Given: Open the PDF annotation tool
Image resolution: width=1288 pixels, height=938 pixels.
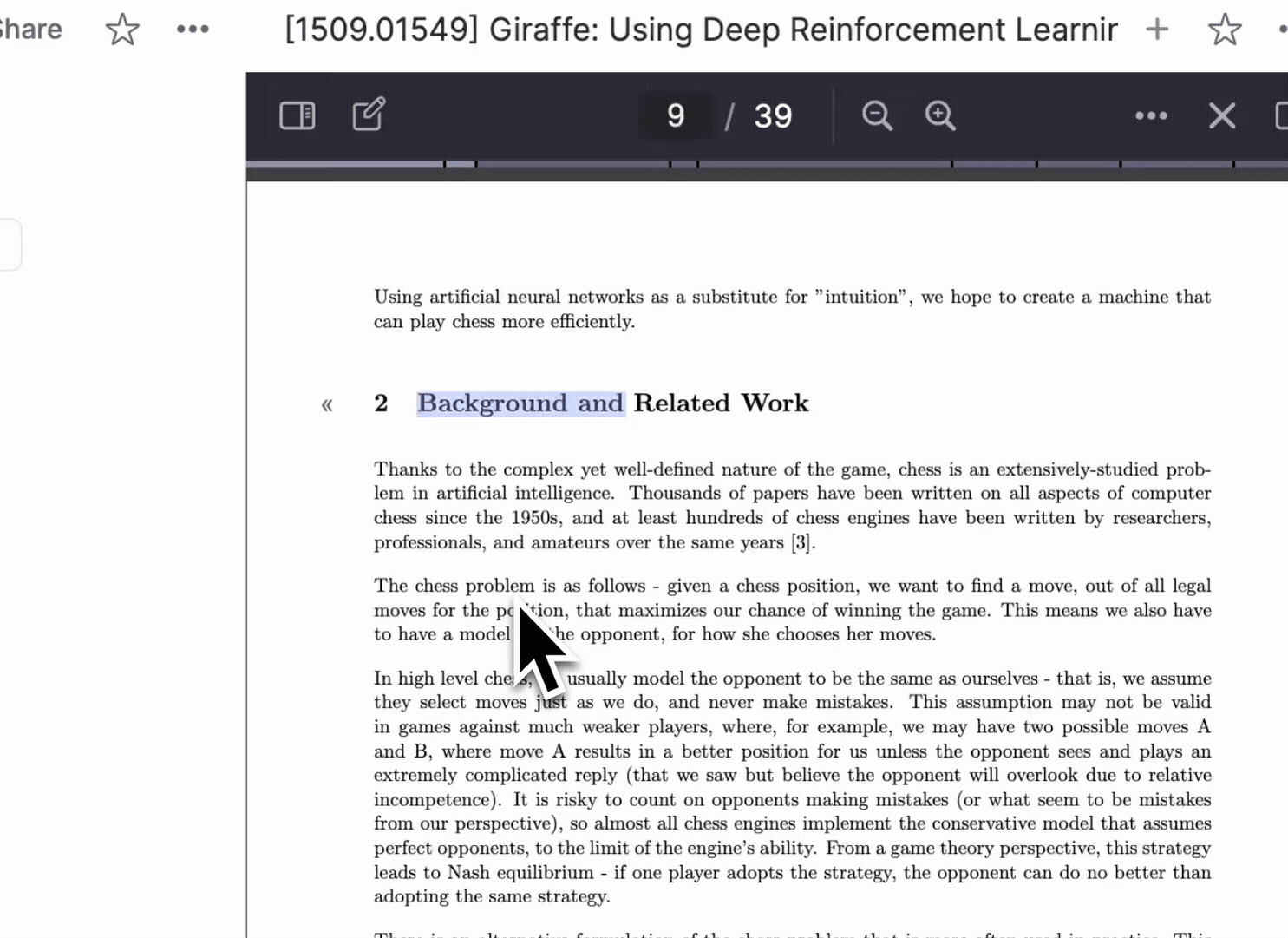Looking at the screenshot, I should pyautogui.click(x=368, y=114).
